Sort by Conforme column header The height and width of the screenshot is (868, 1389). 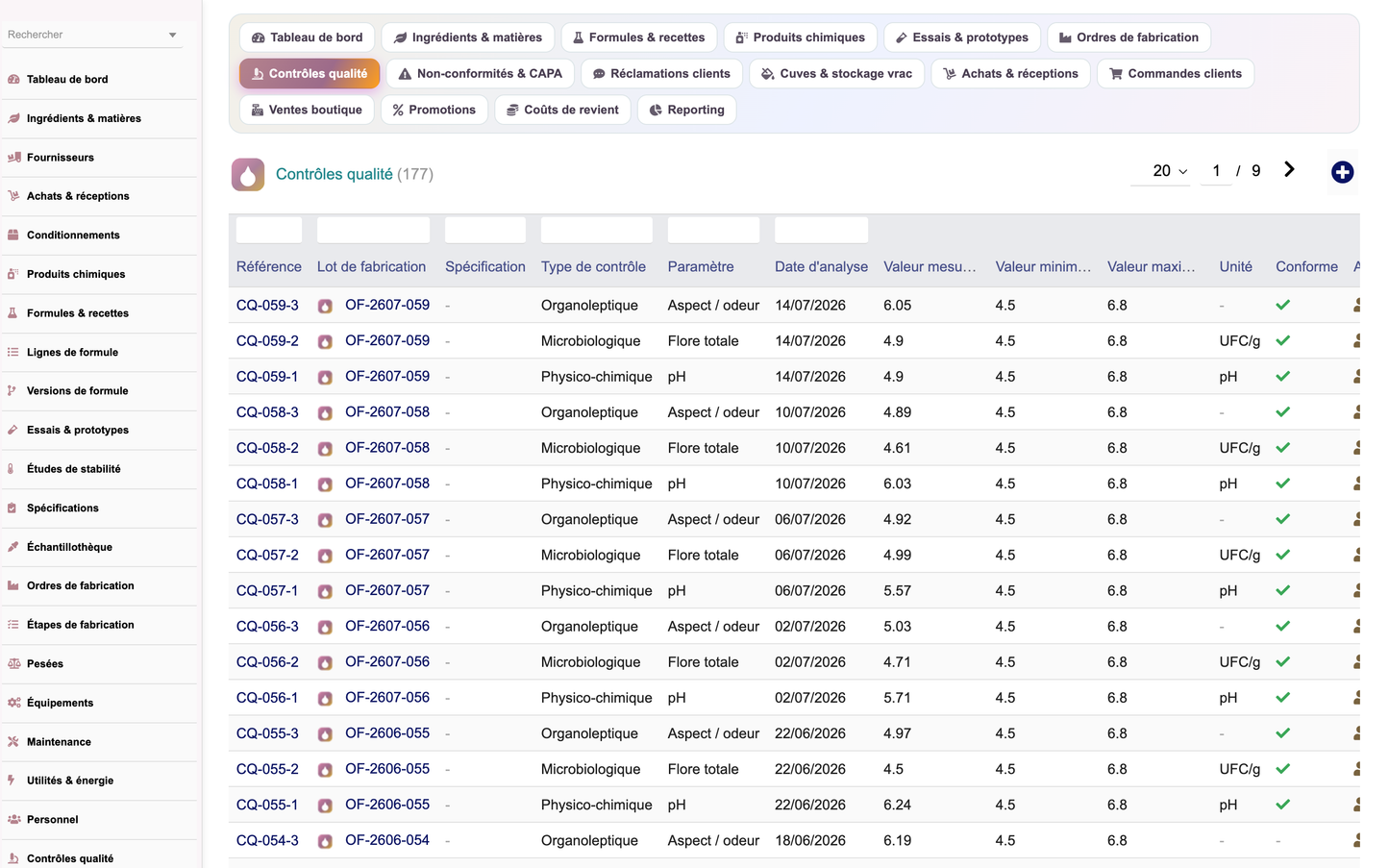pos(1306,267)
